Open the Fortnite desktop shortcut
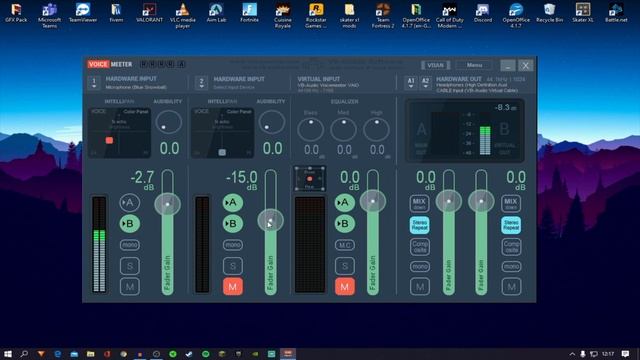Viewport: 640px width, 360px height. click(249, 13)
